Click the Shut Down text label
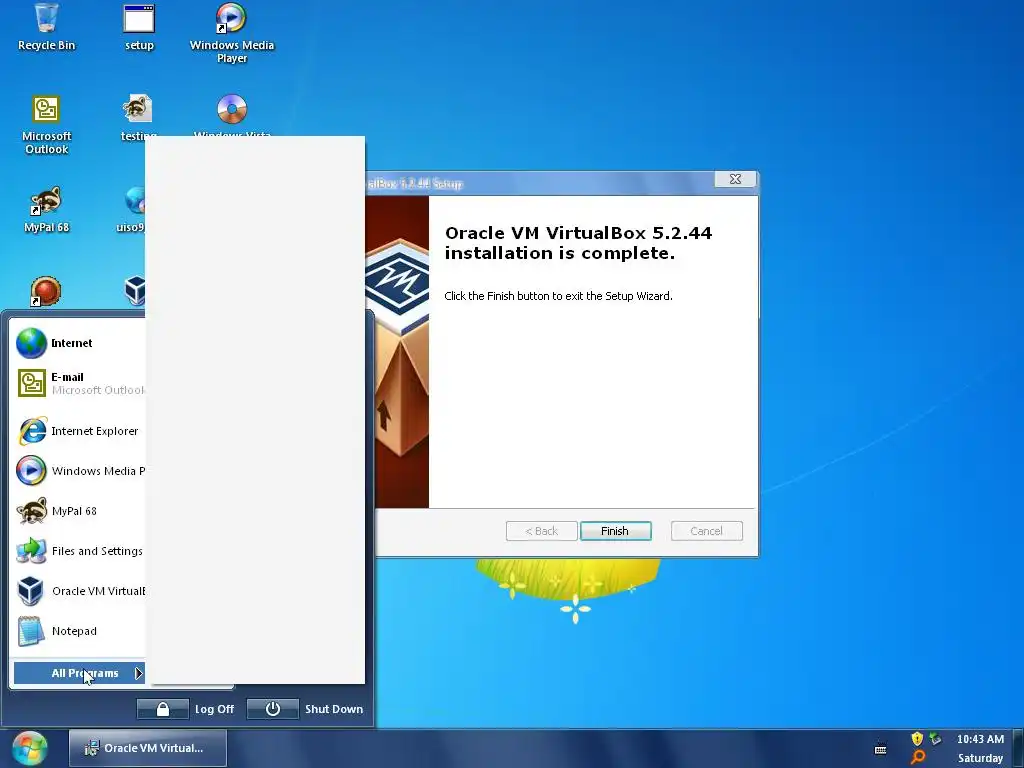The height and width of the screenshot is (768, 1024). coord(334,709)
